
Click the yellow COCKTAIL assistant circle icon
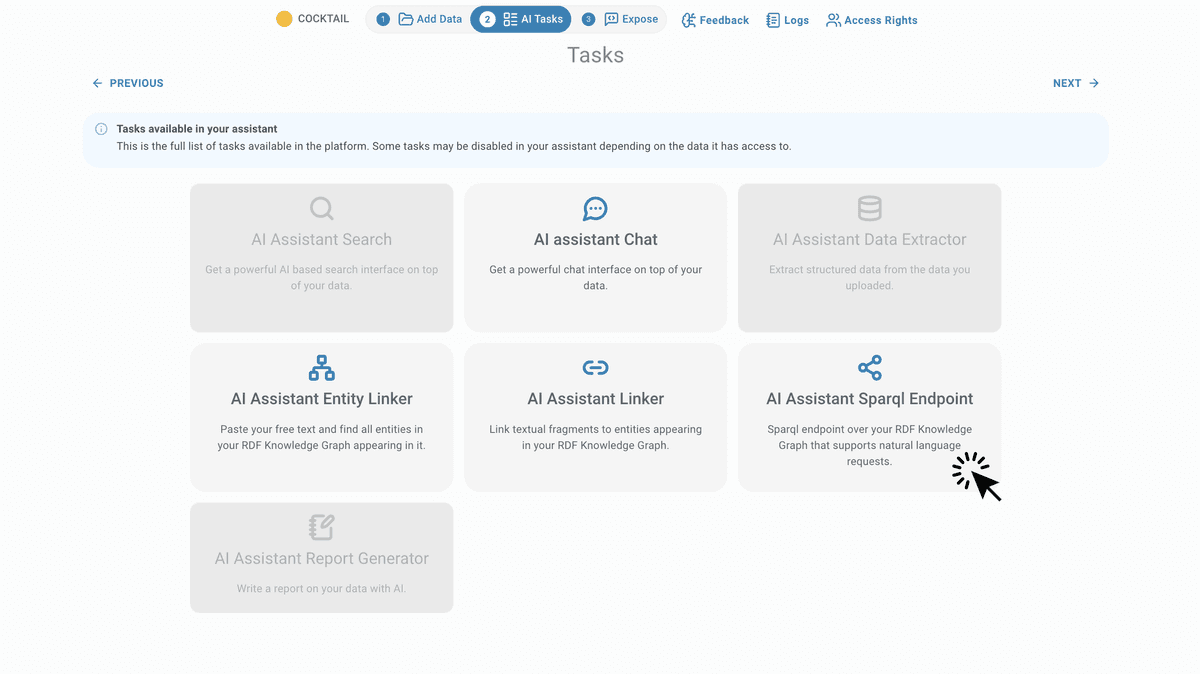(284, 19)
